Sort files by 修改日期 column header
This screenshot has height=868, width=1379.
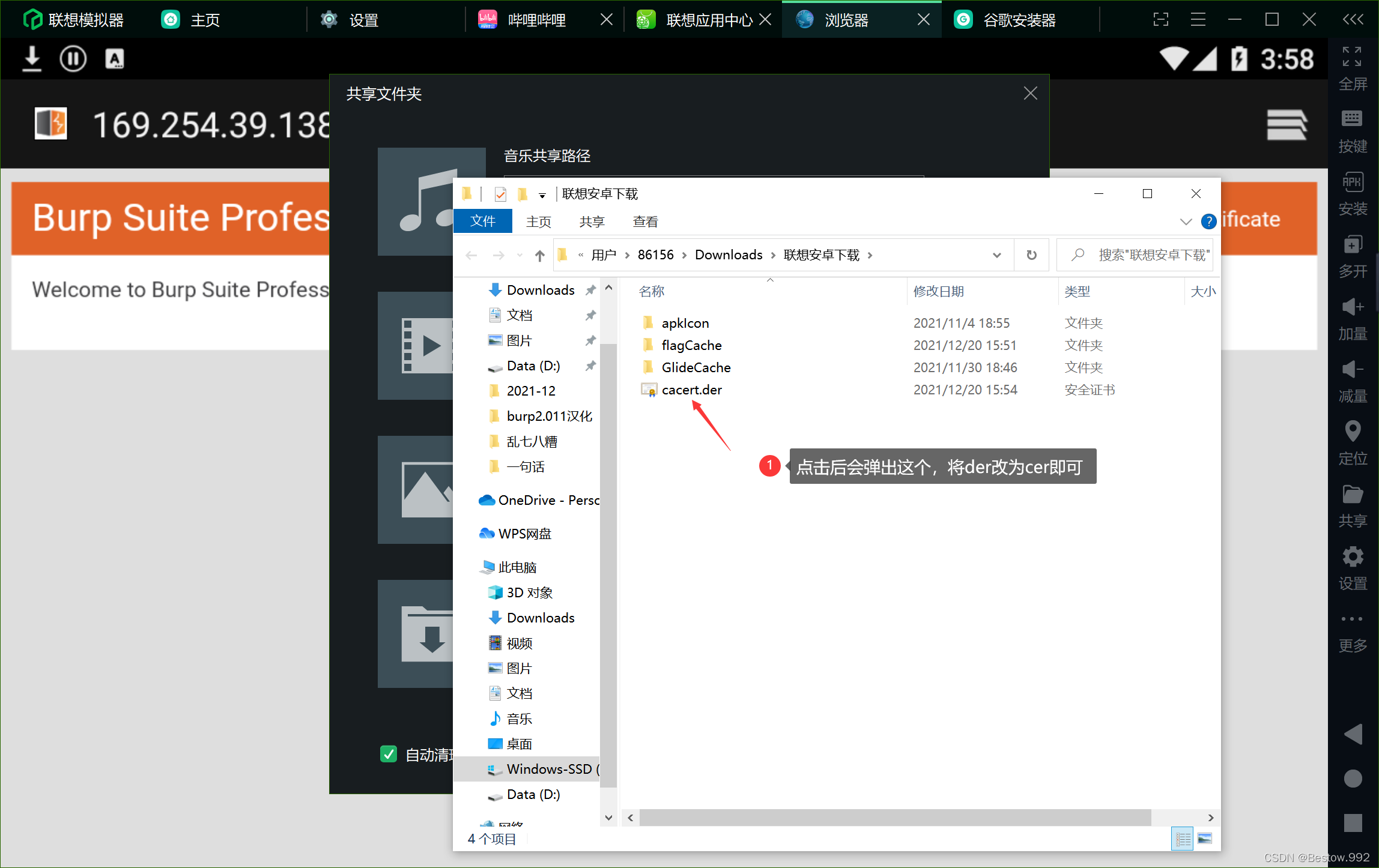pos(938,291)
